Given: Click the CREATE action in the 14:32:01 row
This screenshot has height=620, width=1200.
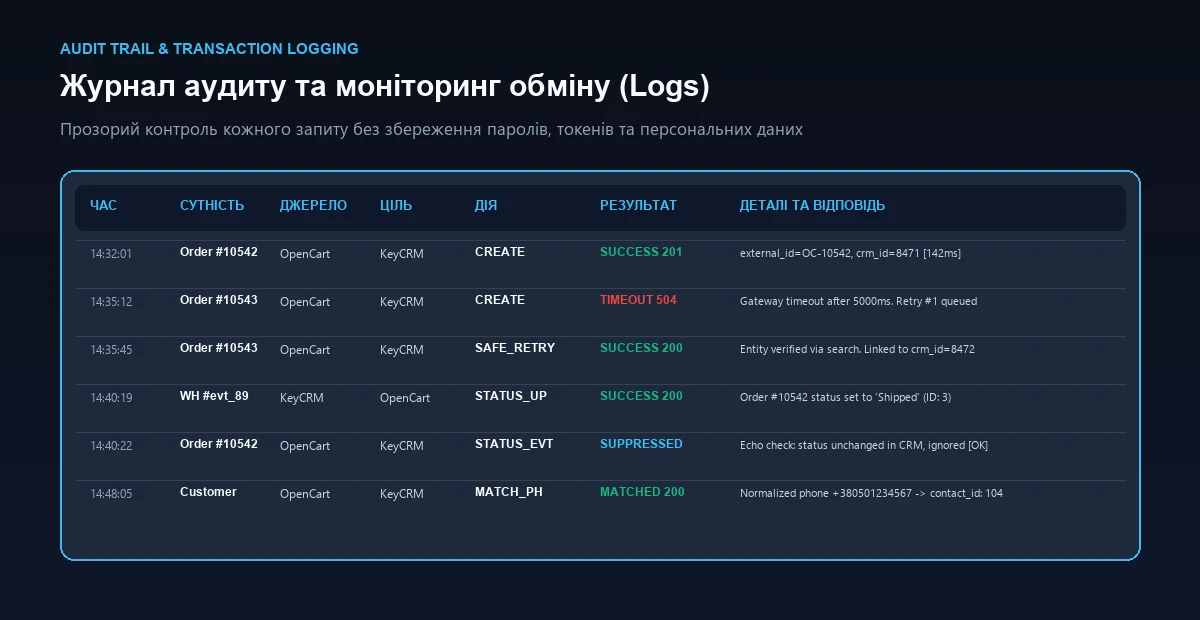Looking at the screenshot, I should tap(500, 252).
